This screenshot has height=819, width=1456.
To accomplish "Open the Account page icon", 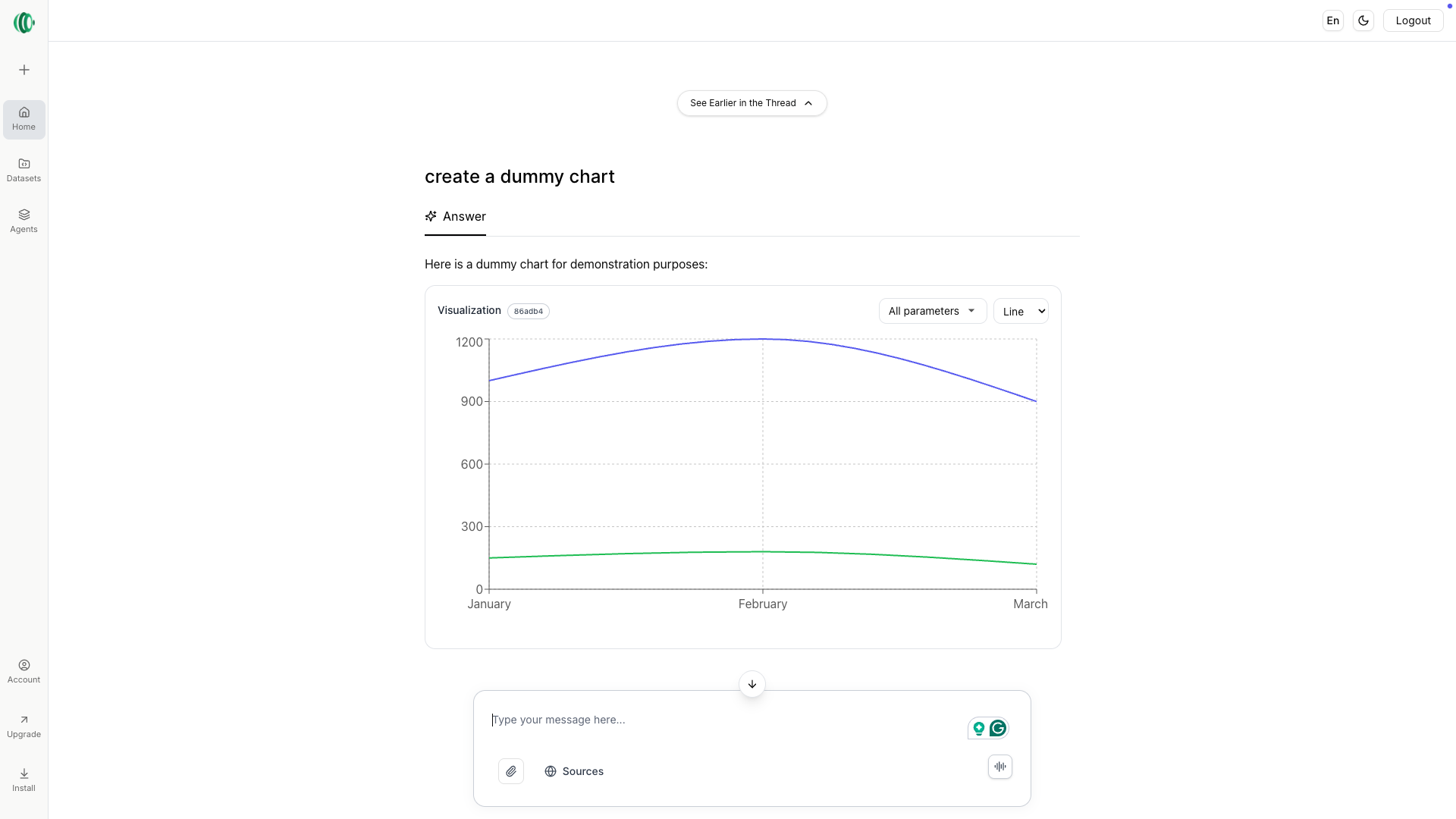I will click(24, 666).
